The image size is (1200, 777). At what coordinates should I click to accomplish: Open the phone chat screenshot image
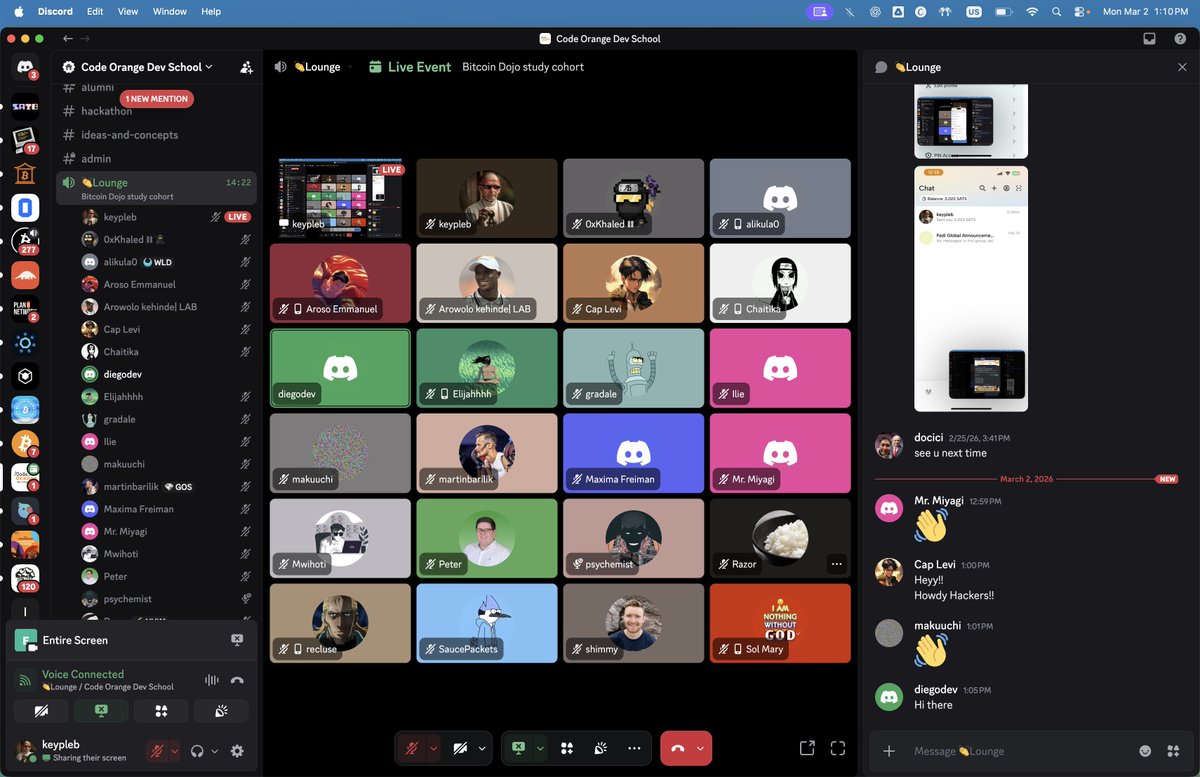[971, 288]
